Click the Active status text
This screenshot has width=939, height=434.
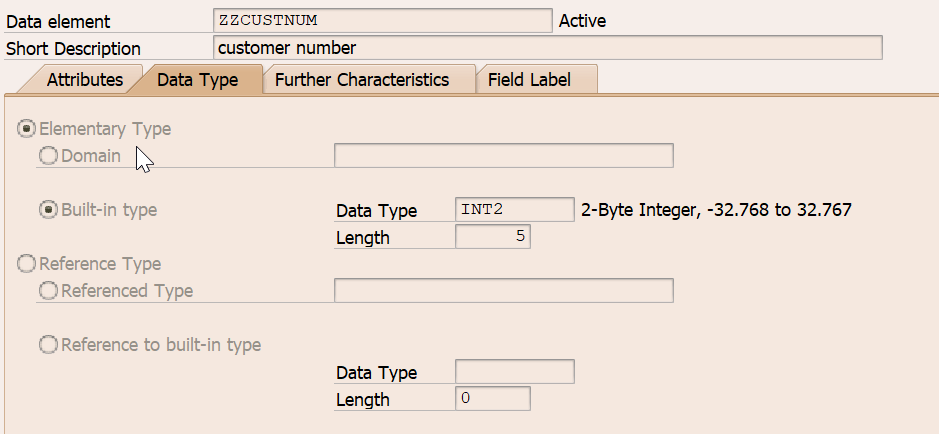pyautogui.click(x=582, y=21)
